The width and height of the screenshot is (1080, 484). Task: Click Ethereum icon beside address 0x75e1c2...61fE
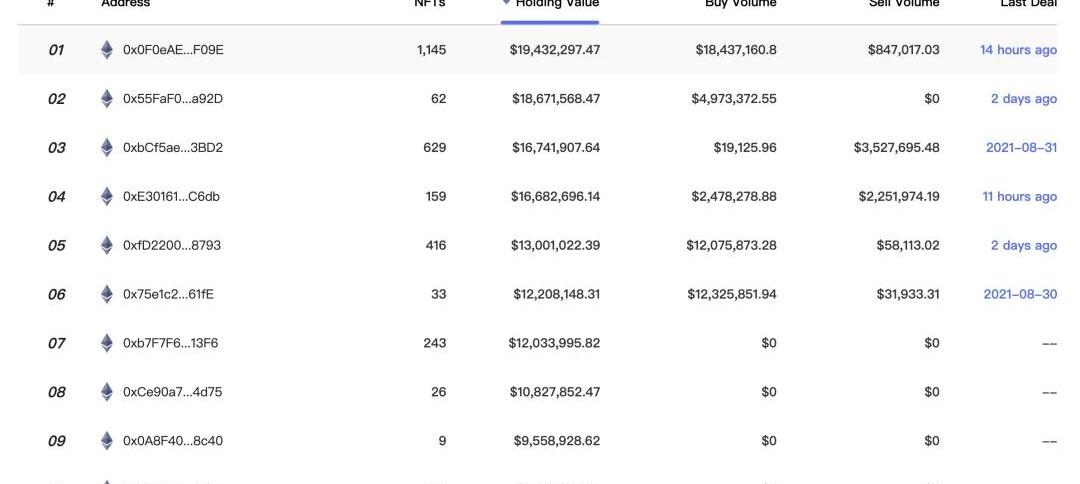point(107,295)
